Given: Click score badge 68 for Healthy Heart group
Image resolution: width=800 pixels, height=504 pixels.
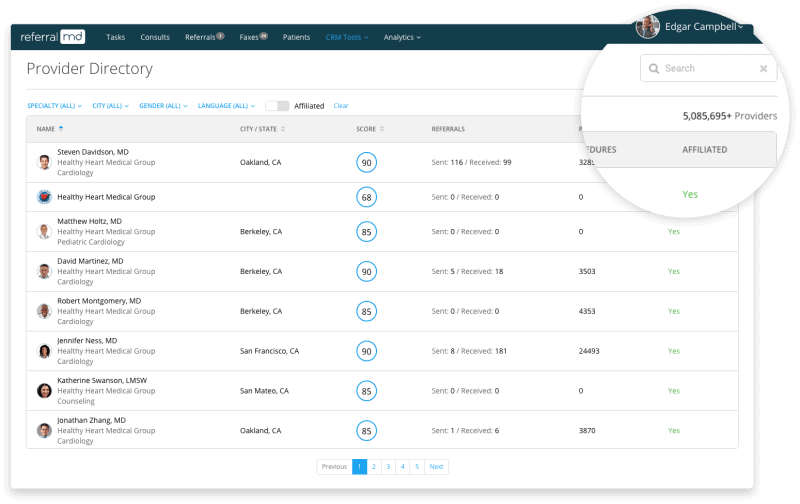Looking at the screenshot, I should pyautogui.click(x=366, y=197).
